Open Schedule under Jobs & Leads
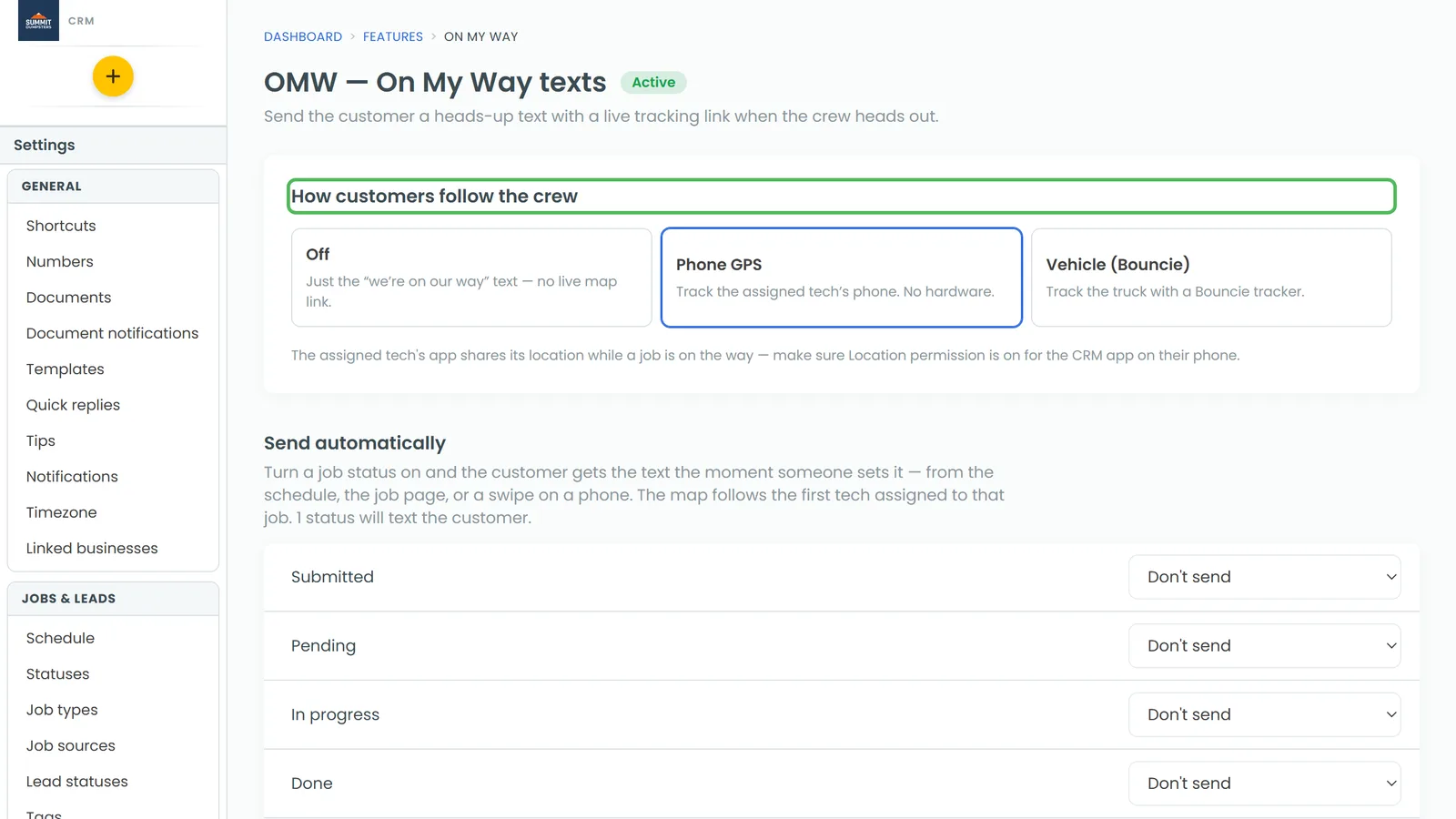The height and width of the screenshot is (819, 1456). click(61, 638)
